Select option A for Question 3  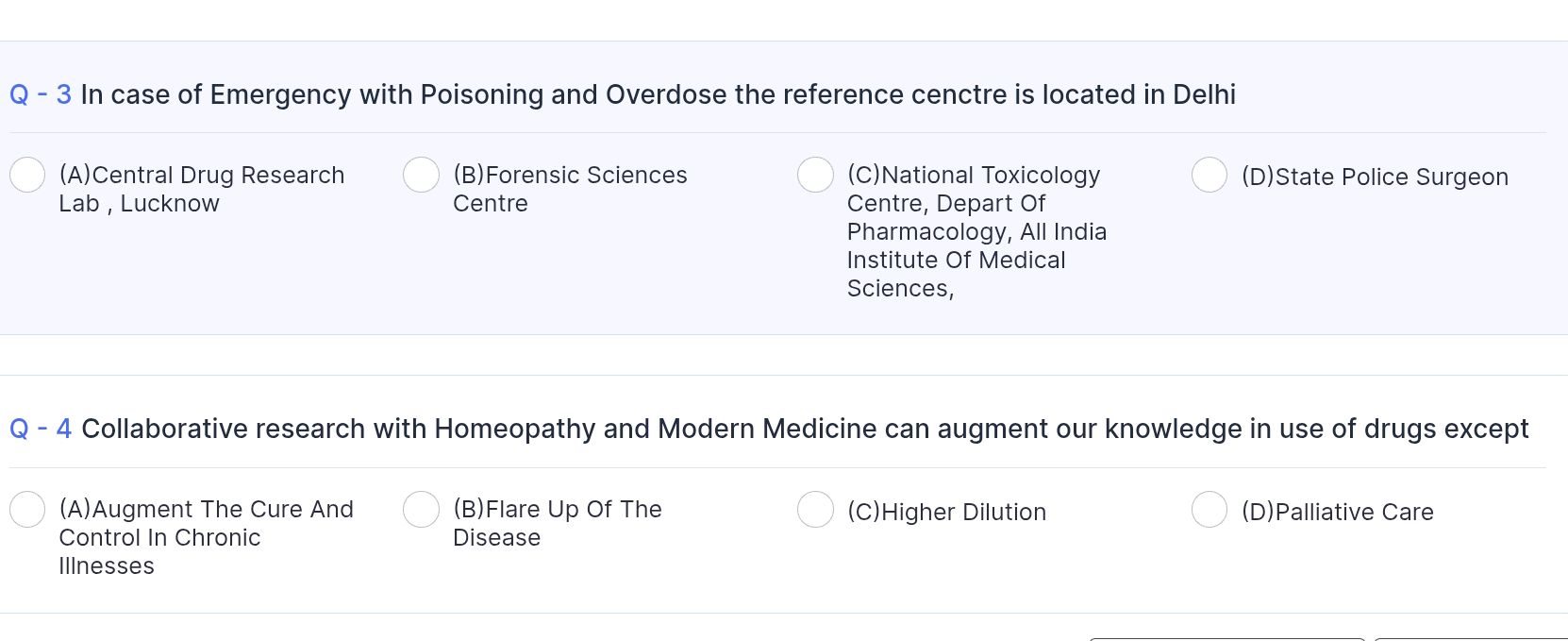(x=26, y=175)
